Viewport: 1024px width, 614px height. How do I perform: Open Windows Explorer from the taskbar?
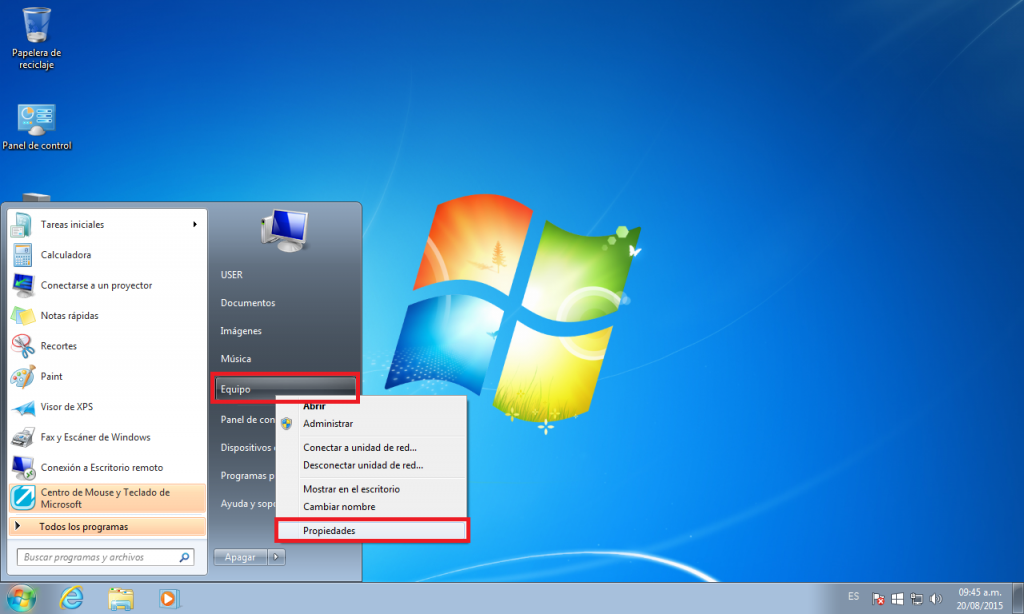coord(121,598)
